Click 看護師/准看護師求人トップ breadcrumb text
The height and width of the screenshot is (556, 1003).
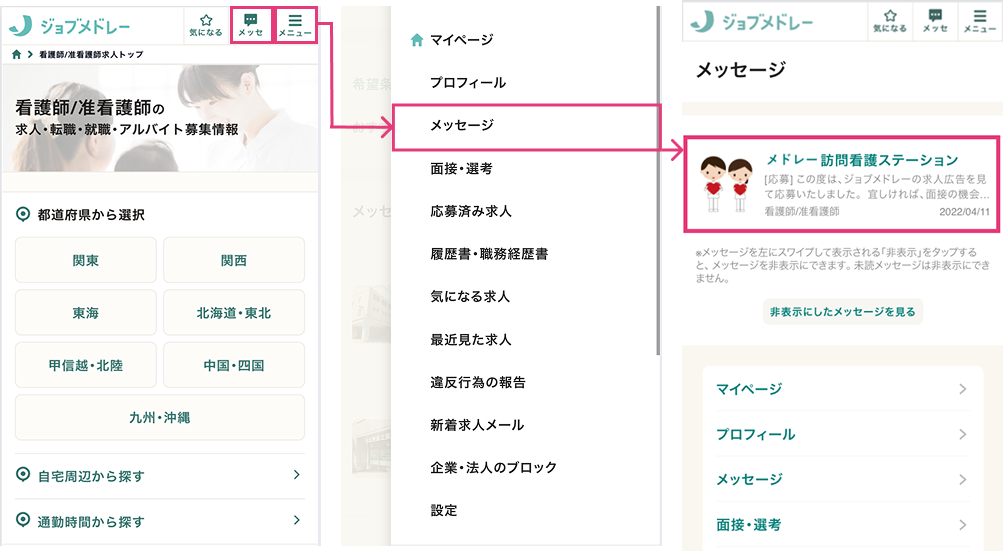(x=91, y=54)
